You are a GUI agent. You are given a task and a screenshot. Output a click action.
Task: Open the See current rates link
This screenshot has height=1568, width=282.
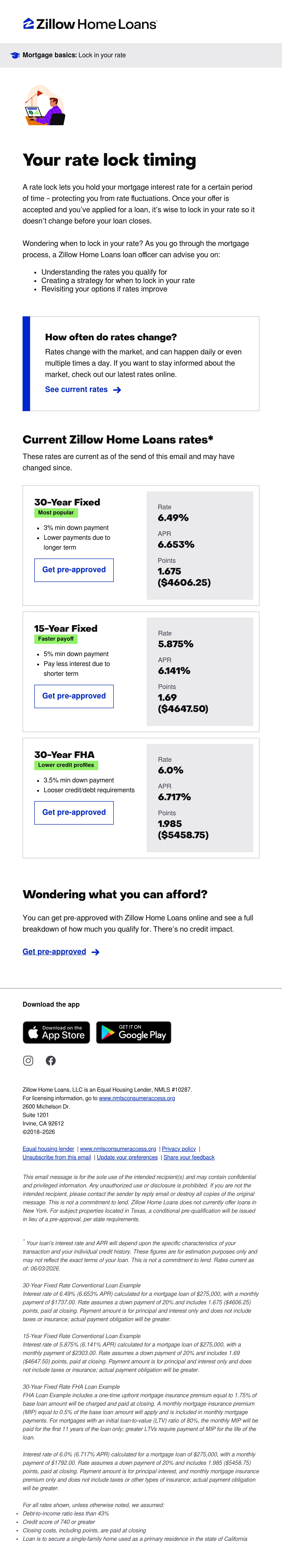[76, 390]
